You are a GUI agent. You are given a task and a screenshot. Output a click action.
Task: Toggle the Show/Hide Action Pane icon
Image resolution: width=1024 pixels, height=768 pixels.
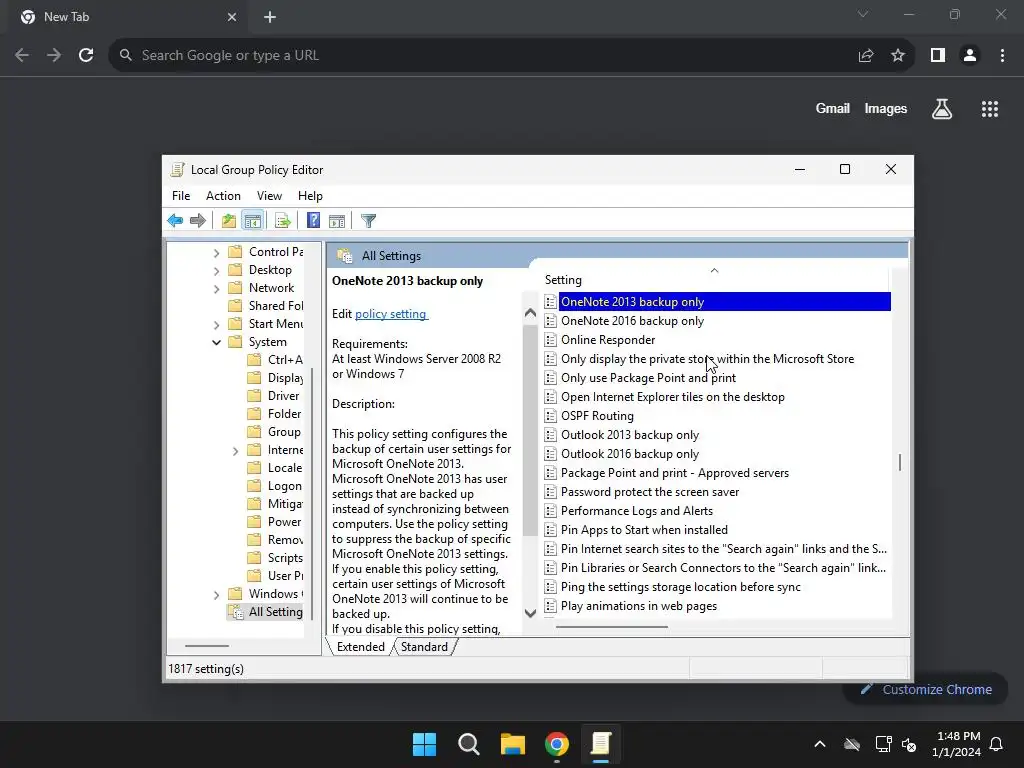[x=337, y=221]
